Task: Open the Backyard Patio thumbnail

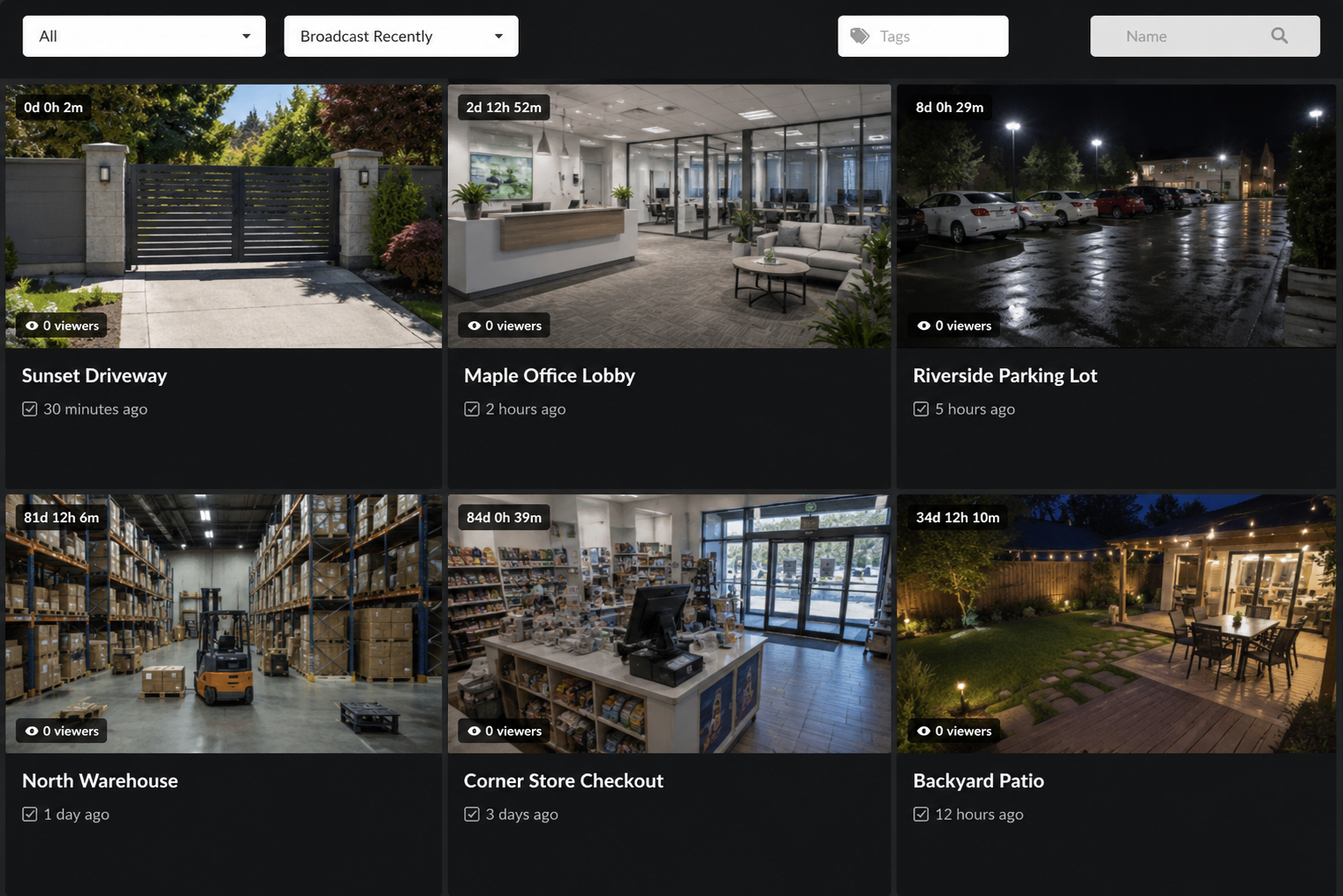Action: (1116, 624)
